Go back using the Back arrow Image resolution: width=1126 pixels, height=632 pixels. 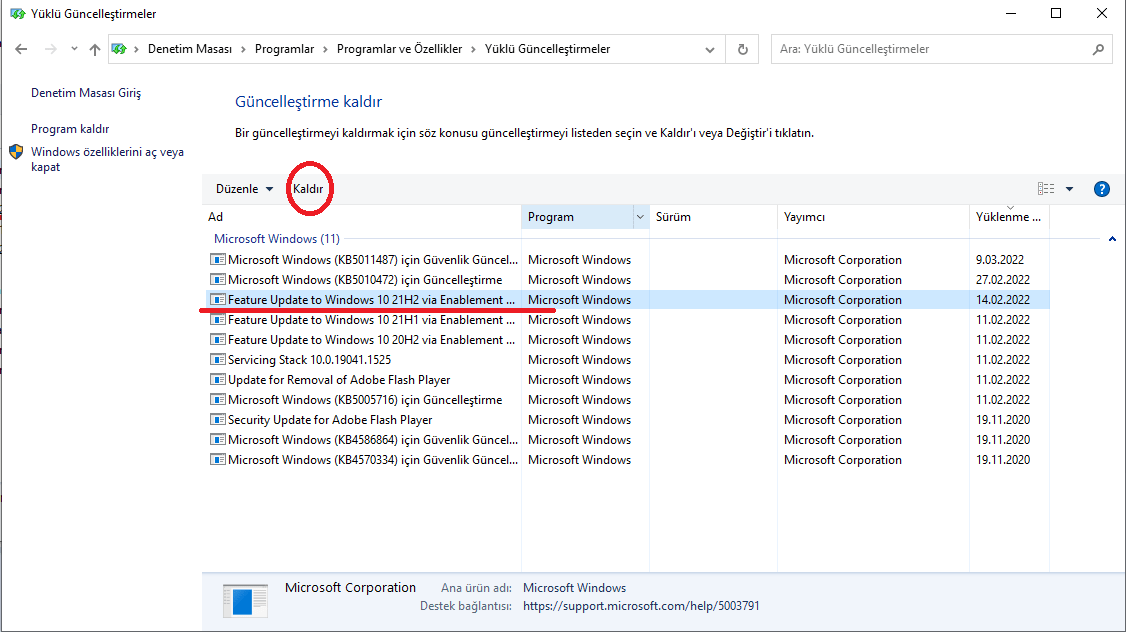coord(21,49)
